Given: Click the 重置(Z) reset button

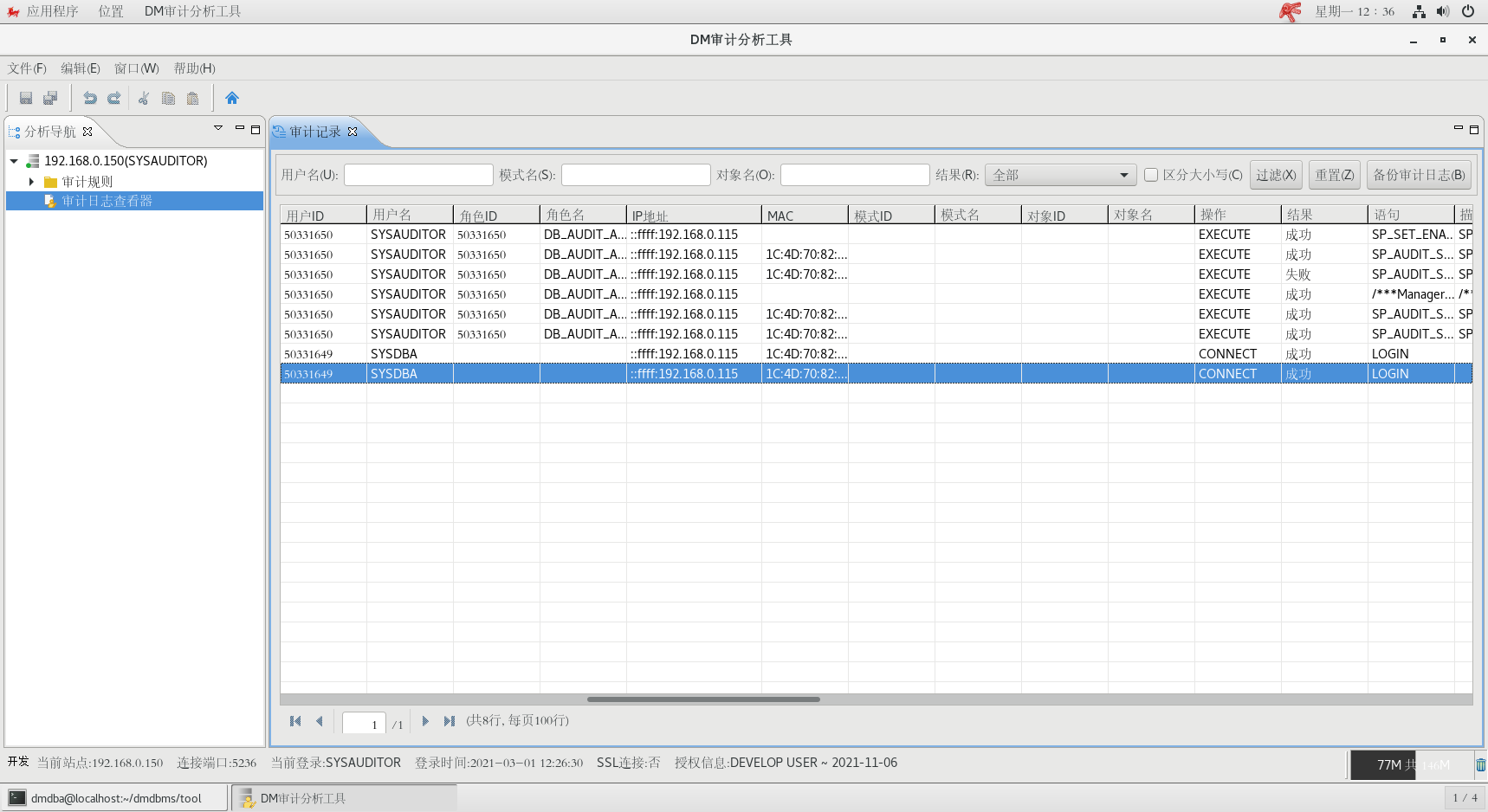Looking at the screenshot, I should click(x=1335, y=175).
